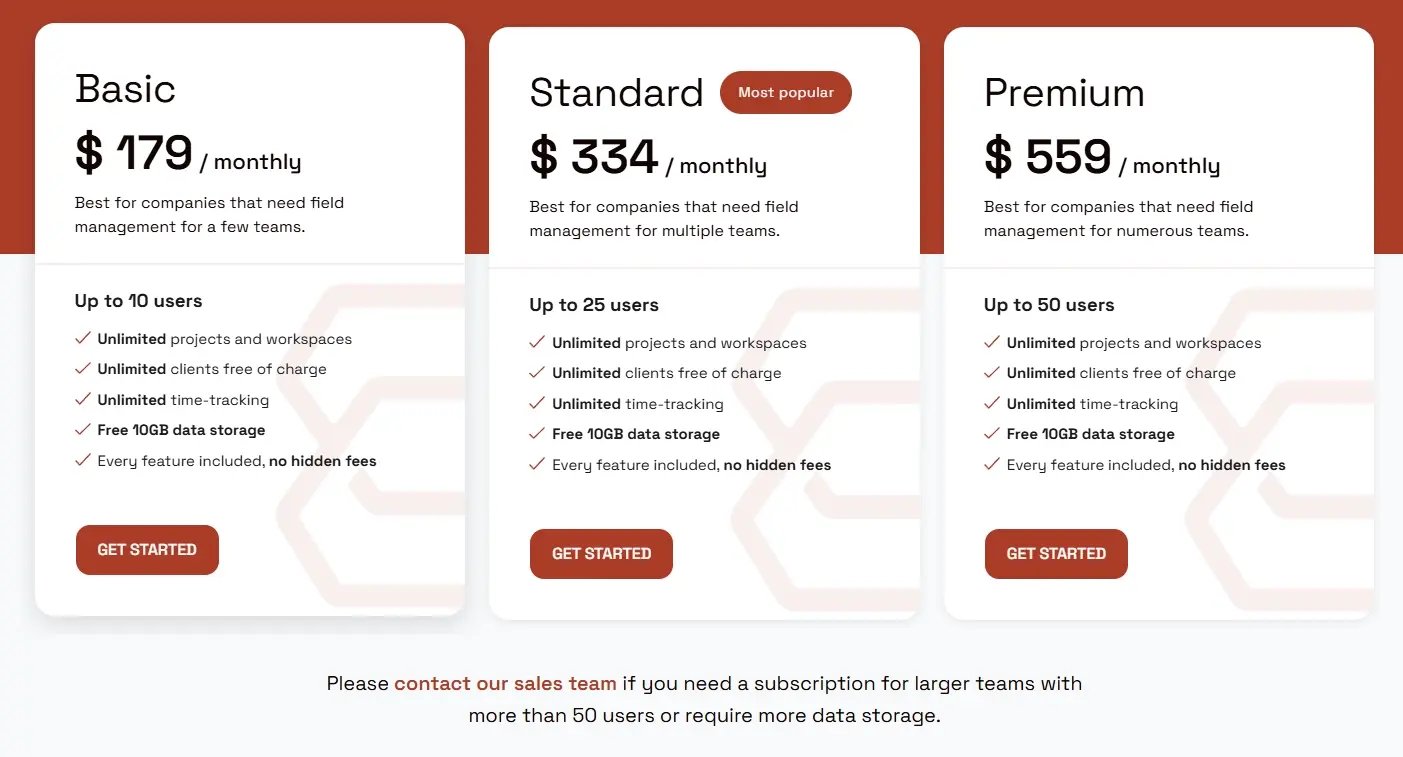1403x757 pixels.
Task: Select the Basic plan title
Action: click(x=125, y=90)
